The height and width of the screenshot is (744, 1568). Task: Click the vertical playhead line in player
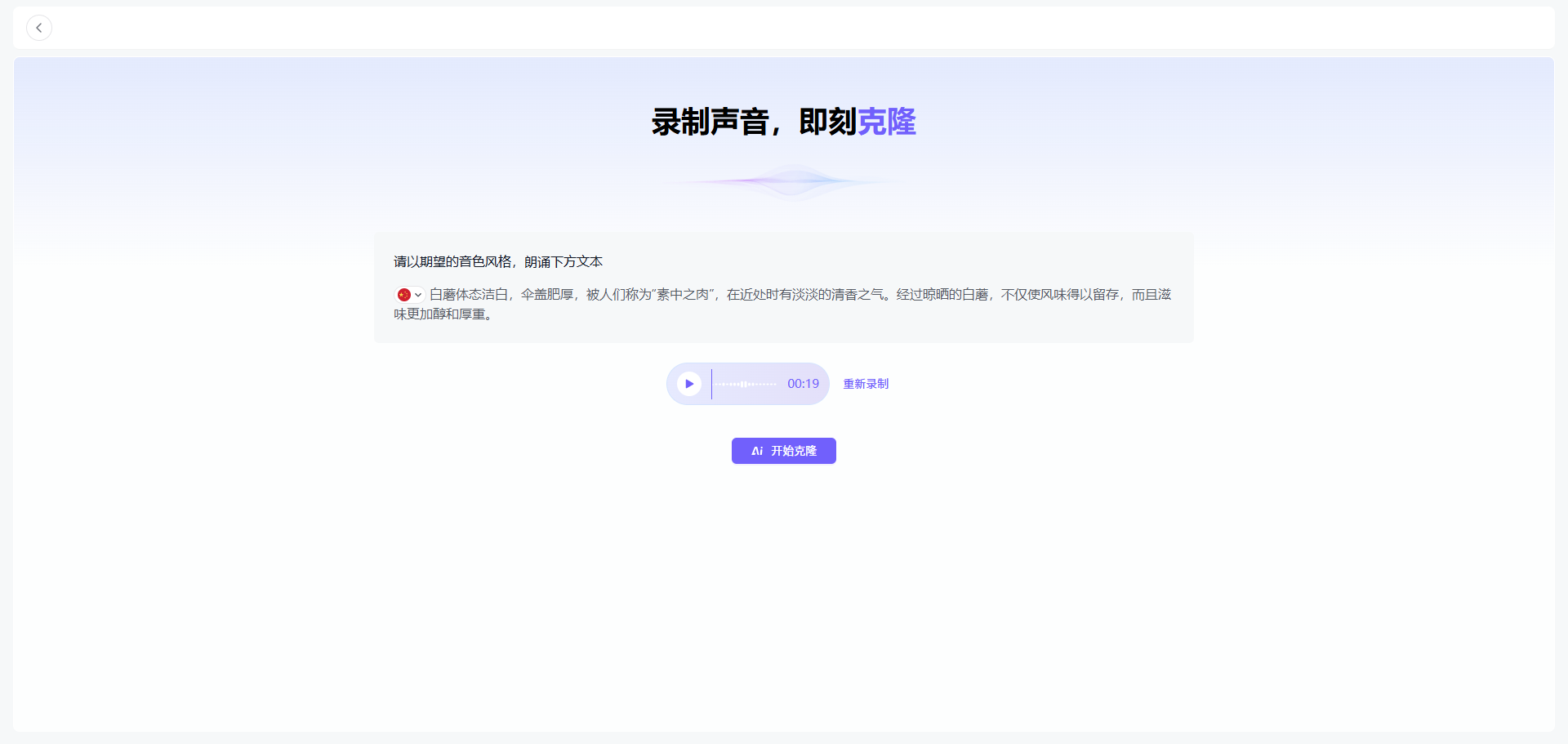tap(711, 384)
